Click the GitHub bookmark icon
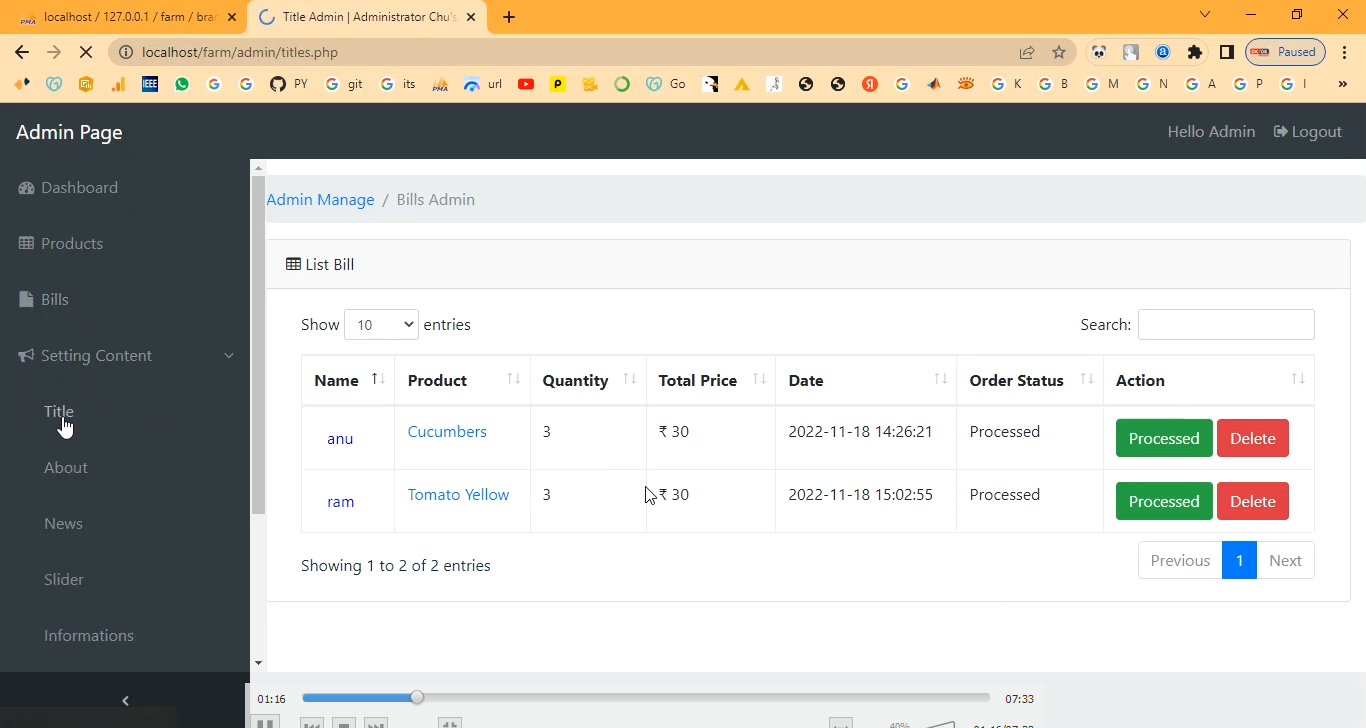This screenshot has width=1366, height=728. pyautogui.click(x=278, y=84)
